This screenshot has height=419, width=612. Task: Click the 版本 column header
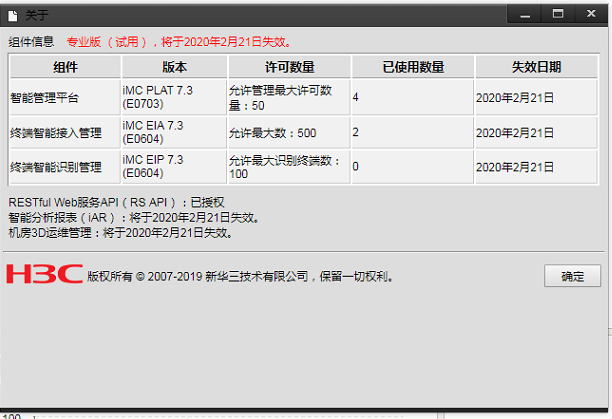(x=174, y=67)
